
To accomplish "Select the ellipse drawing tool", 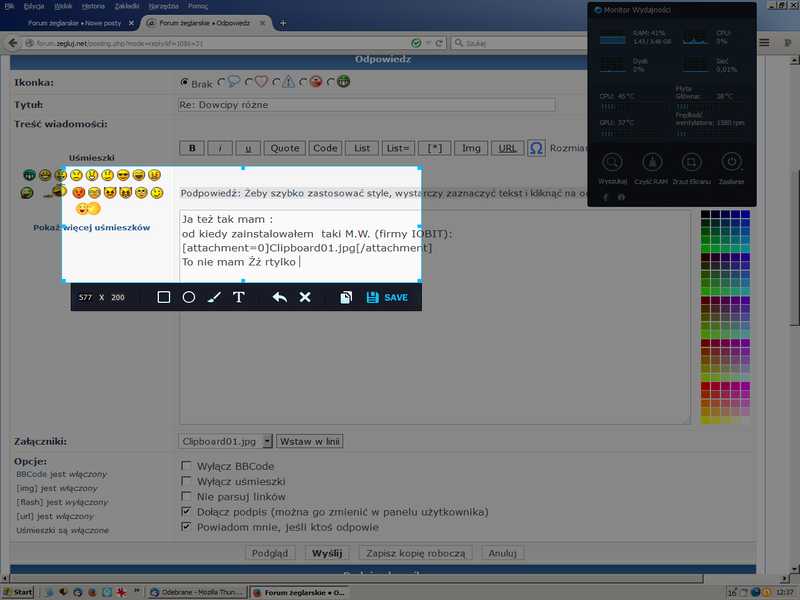I will pyautogui.click(x=189, y=297).
